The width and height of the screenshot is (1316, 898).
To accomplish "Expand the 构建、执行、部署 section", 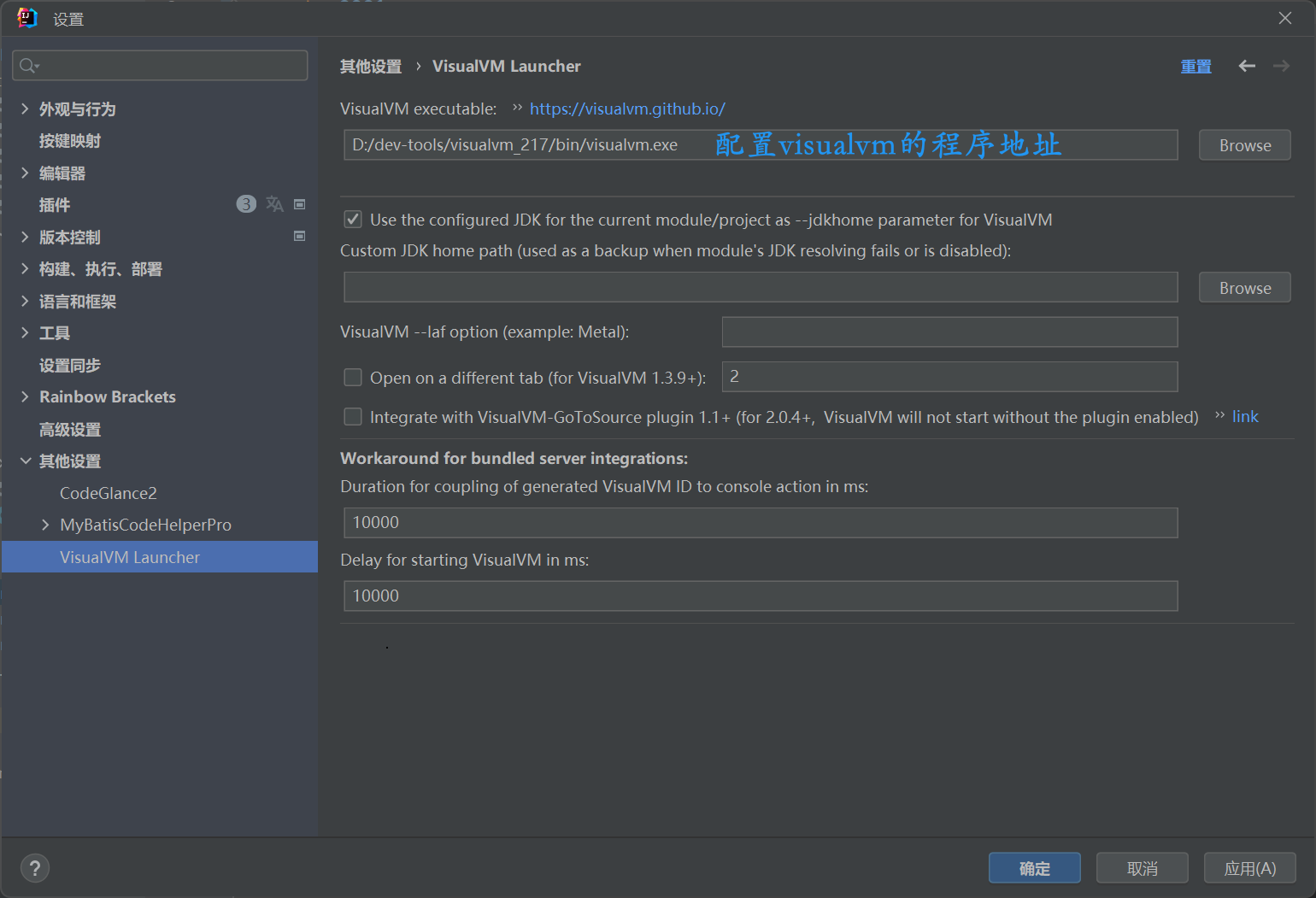I will [x=25, y=268].
